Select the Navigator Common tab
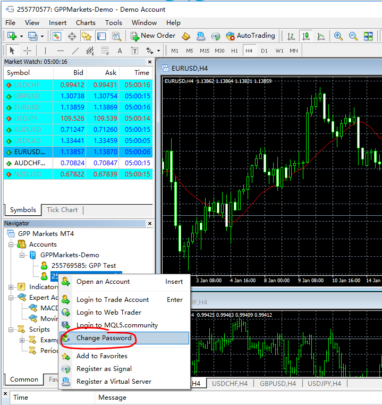The height and width of the screenshot is (405, 382). tap(24, 379)
